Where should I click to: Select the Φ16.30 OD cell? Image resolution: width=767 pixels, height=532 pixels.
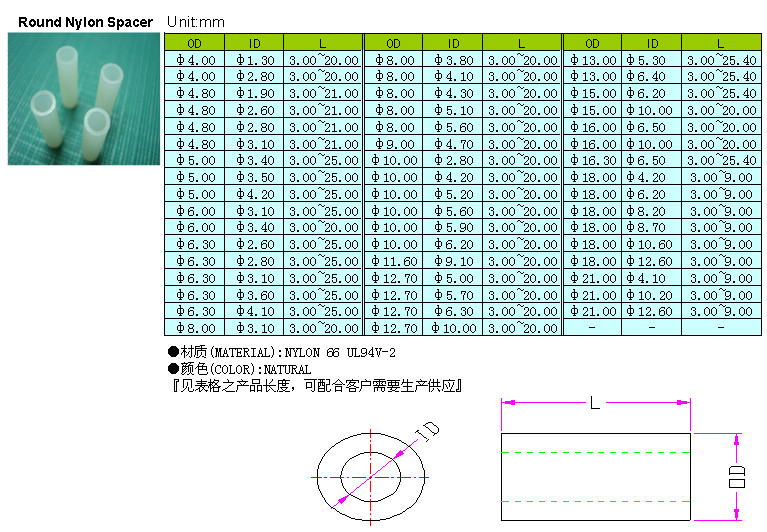point(592,160)
